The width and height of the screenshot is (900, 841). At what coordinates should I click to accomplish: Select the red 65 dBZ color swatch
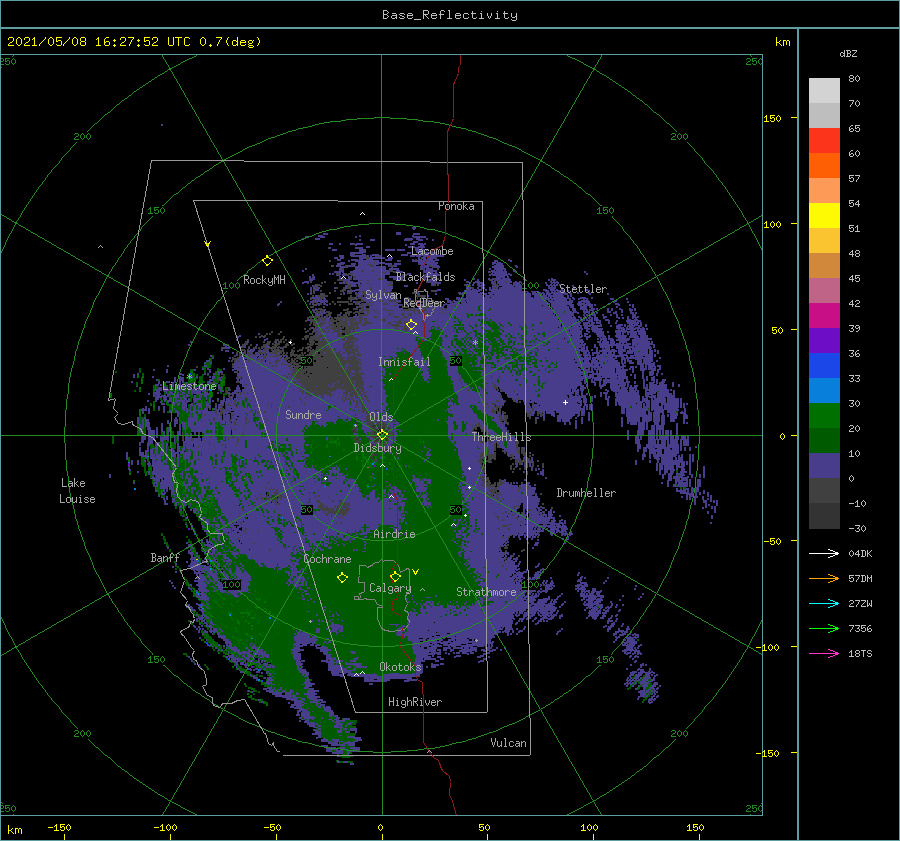pos(824,140)
